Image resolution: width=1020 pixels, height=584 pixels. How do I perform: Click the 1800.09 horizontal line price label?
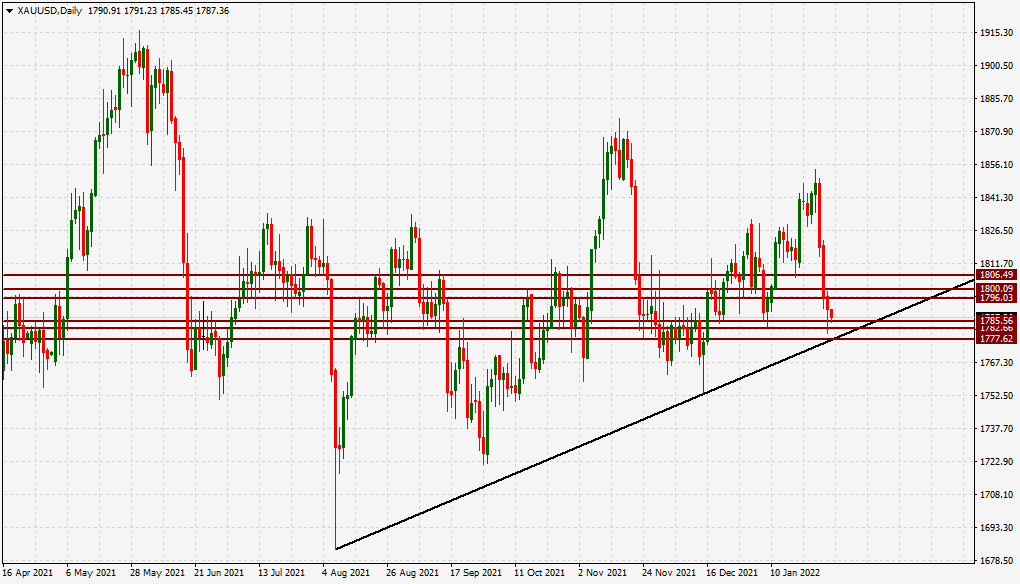coord(996,289)
